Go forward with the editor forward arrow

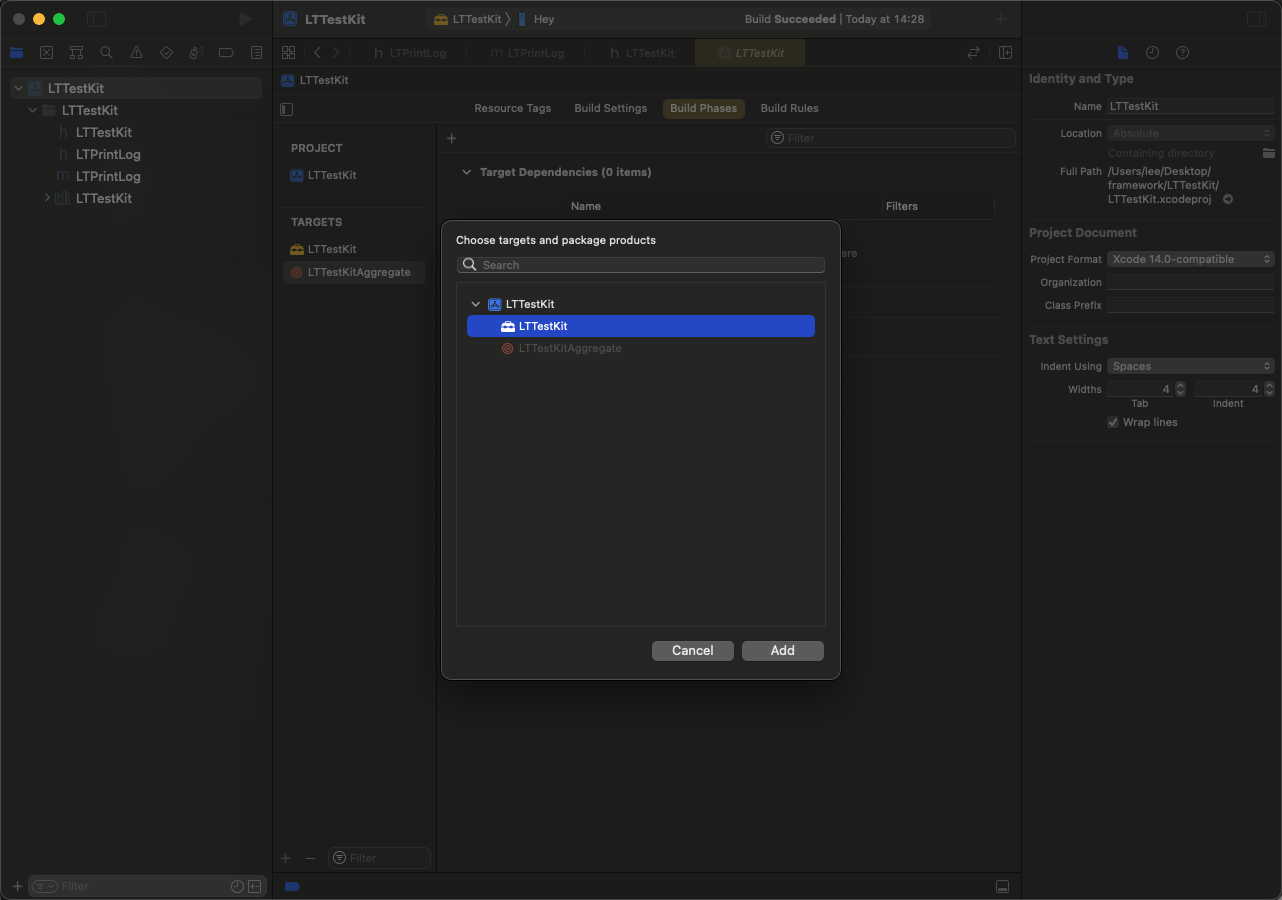pos(336,53)
